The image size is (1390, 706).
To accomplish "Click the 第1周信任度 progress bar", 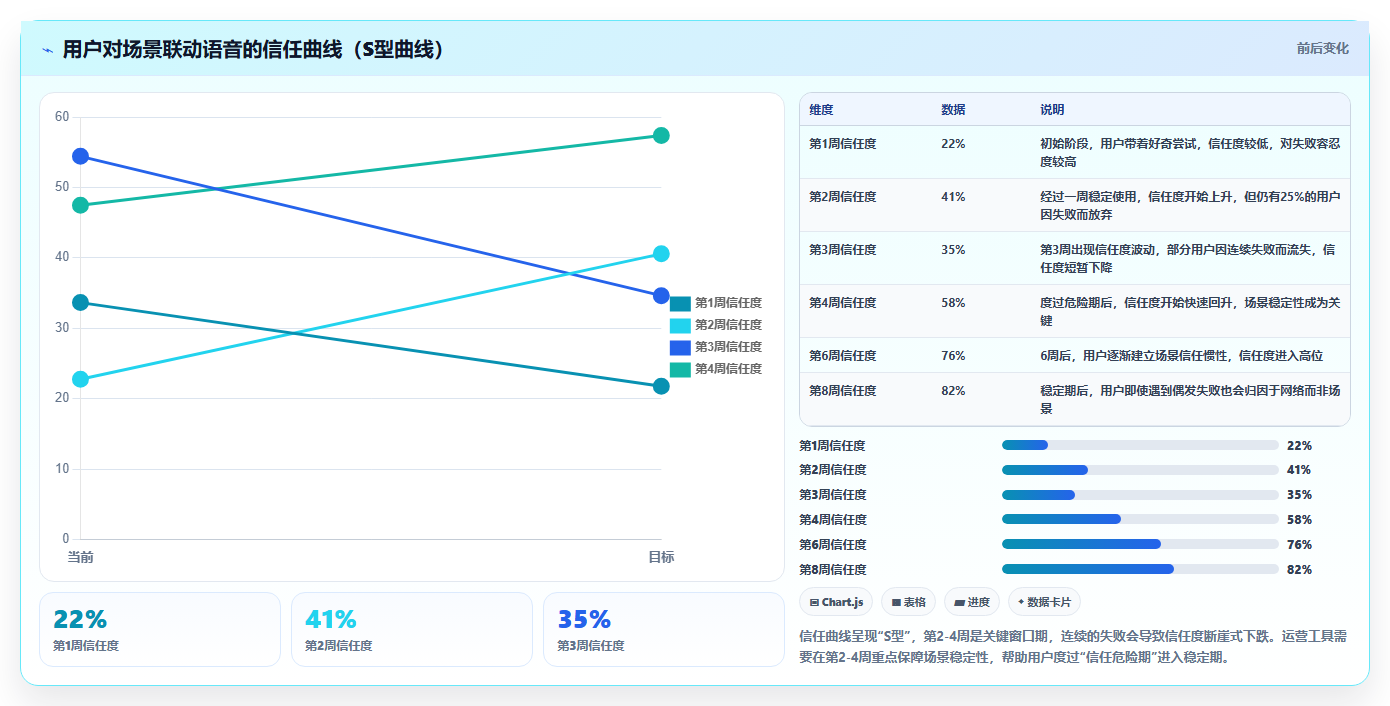I will tap(1140, 445).
